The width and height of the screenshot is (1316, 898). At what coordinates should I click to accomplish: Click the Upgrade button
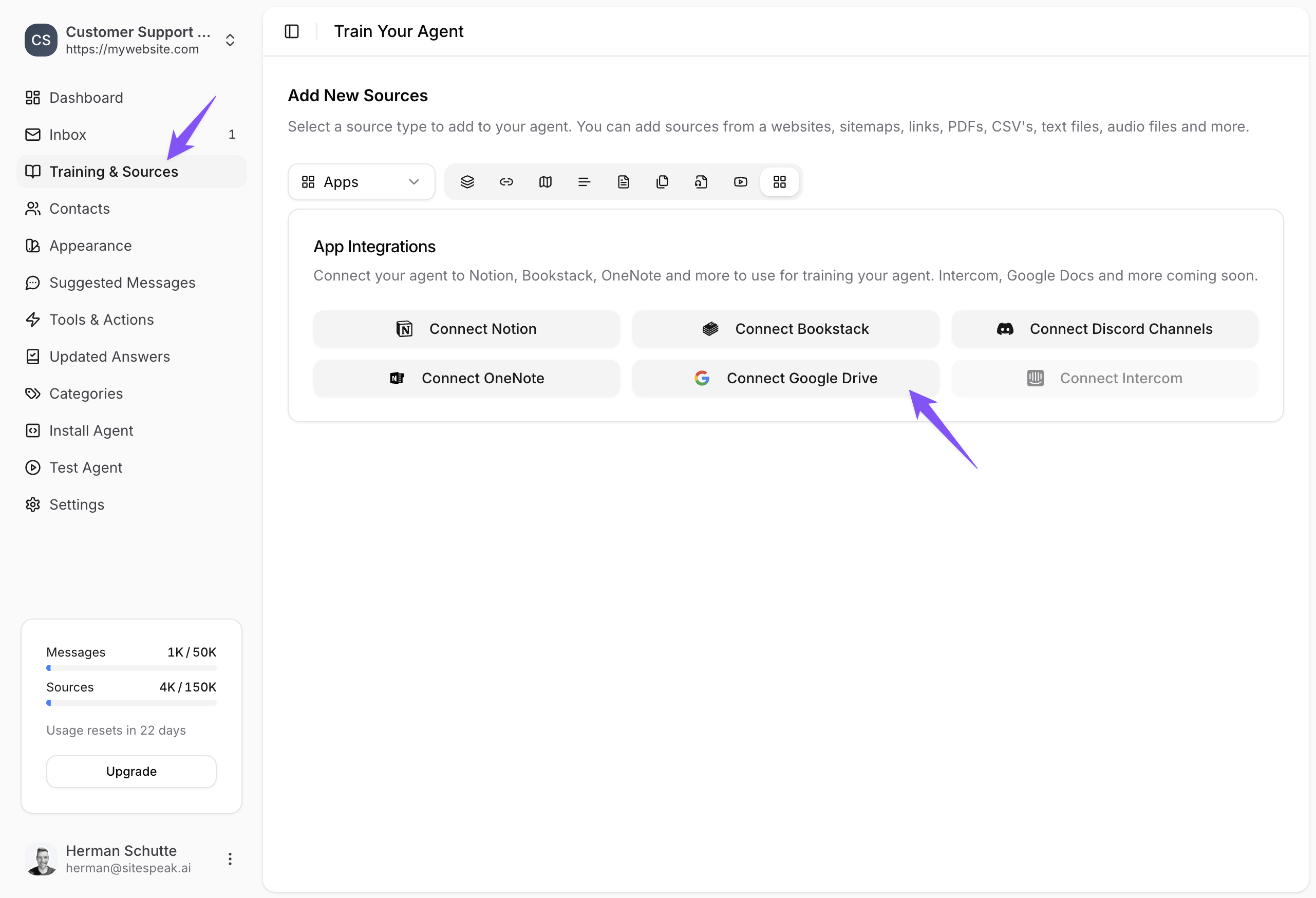coord(131,771)
